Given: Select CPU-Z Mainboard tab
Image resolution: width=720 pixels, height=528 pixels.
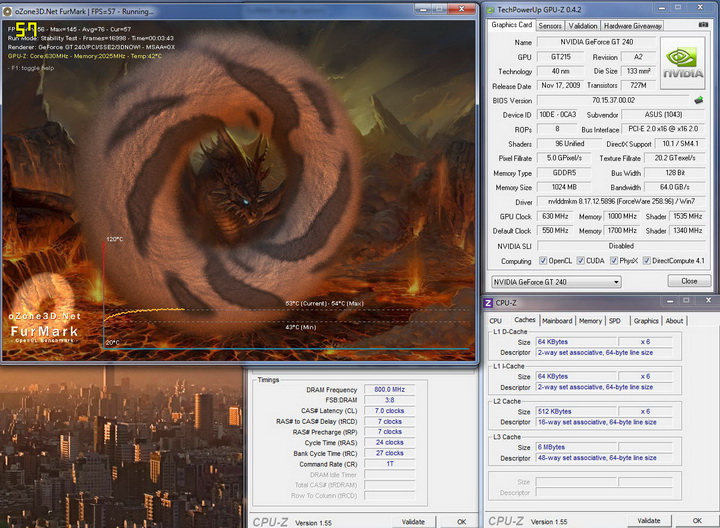Looking at the screenshot, I should point(557,321).
